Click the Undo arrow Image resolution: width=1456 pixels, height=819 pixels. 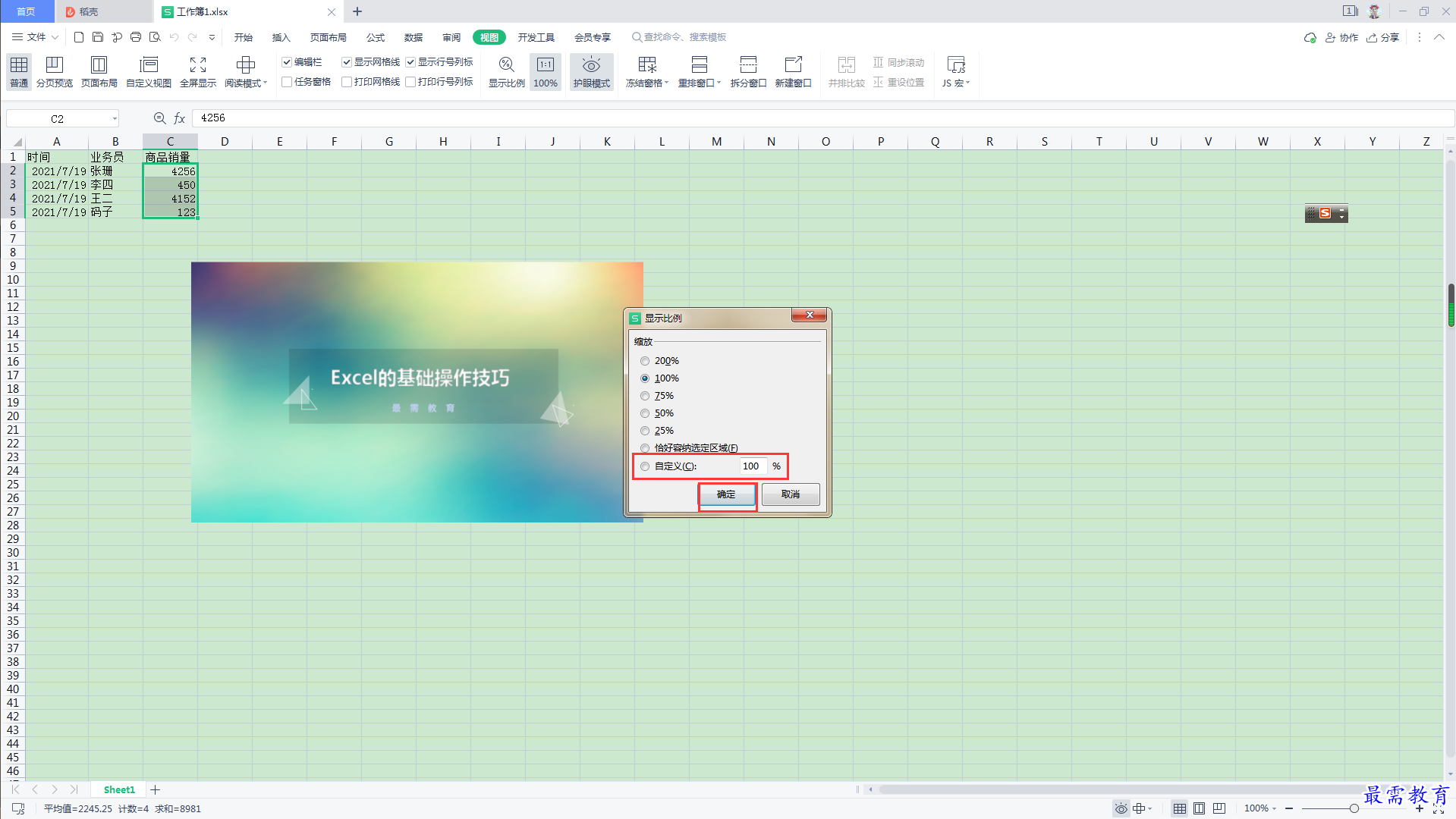(174, 37)
